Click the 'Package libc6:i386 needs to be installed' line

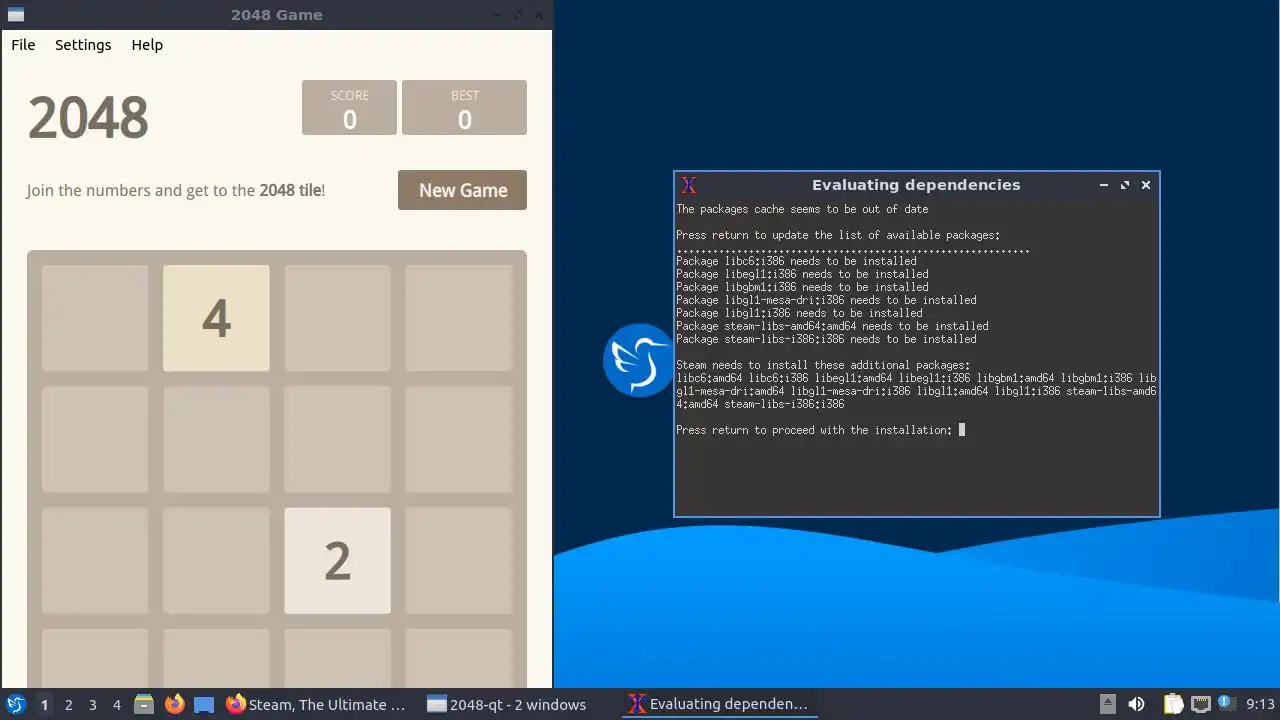click(x=796, y=261)
